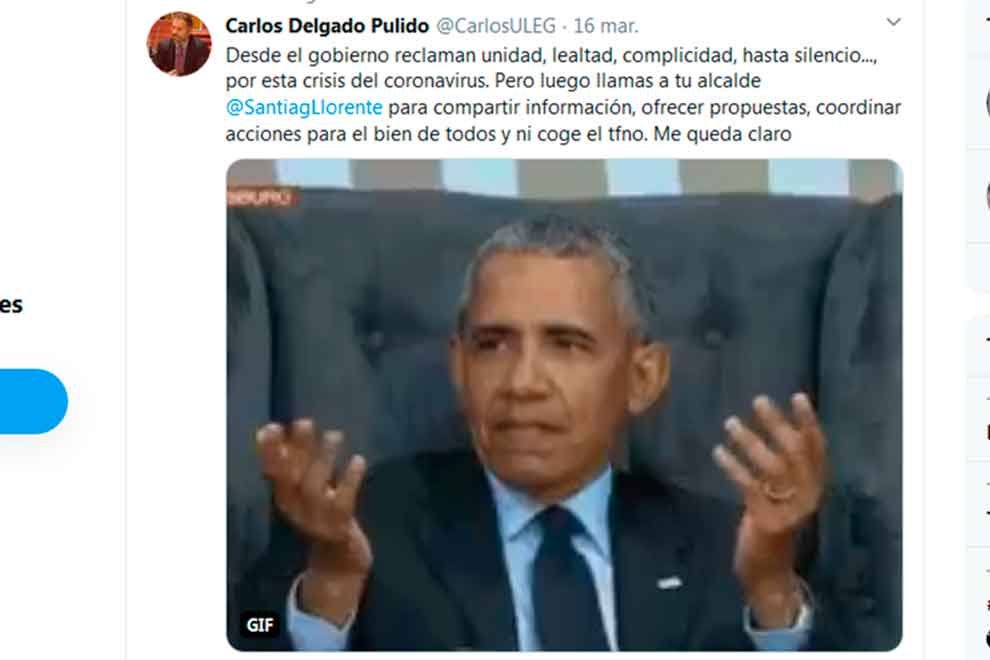Screen dimensions: 990x660
Task: Open tweet details by clicking the tweet text
Action: pyautogui.click(x=563, y=94)
